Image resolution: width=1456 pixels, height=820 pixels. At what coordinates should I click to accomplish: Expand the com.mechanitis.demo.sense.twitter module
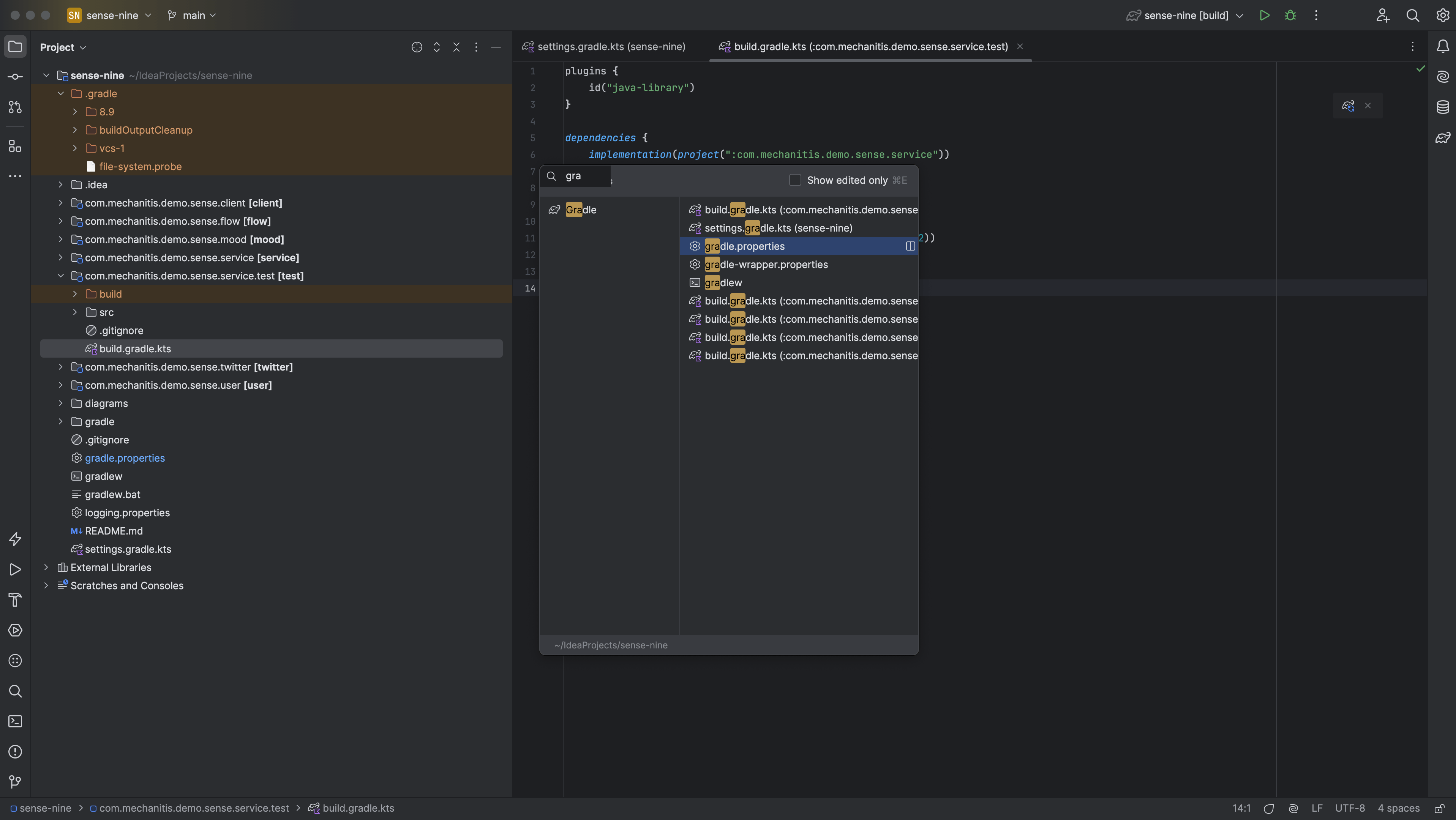(x=60, y=367)
